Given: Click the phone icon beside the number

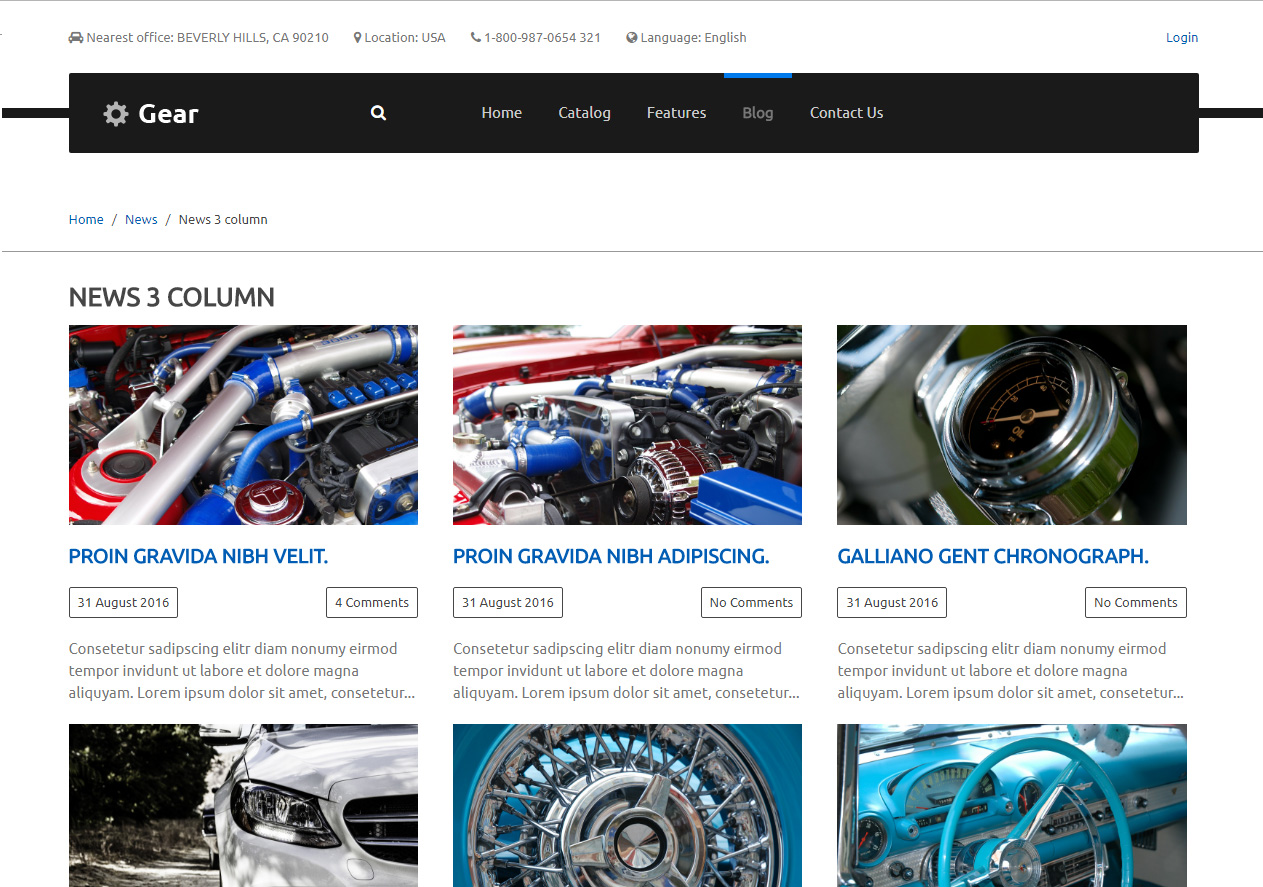Looking at the screenshot, I should click(475, 38).
